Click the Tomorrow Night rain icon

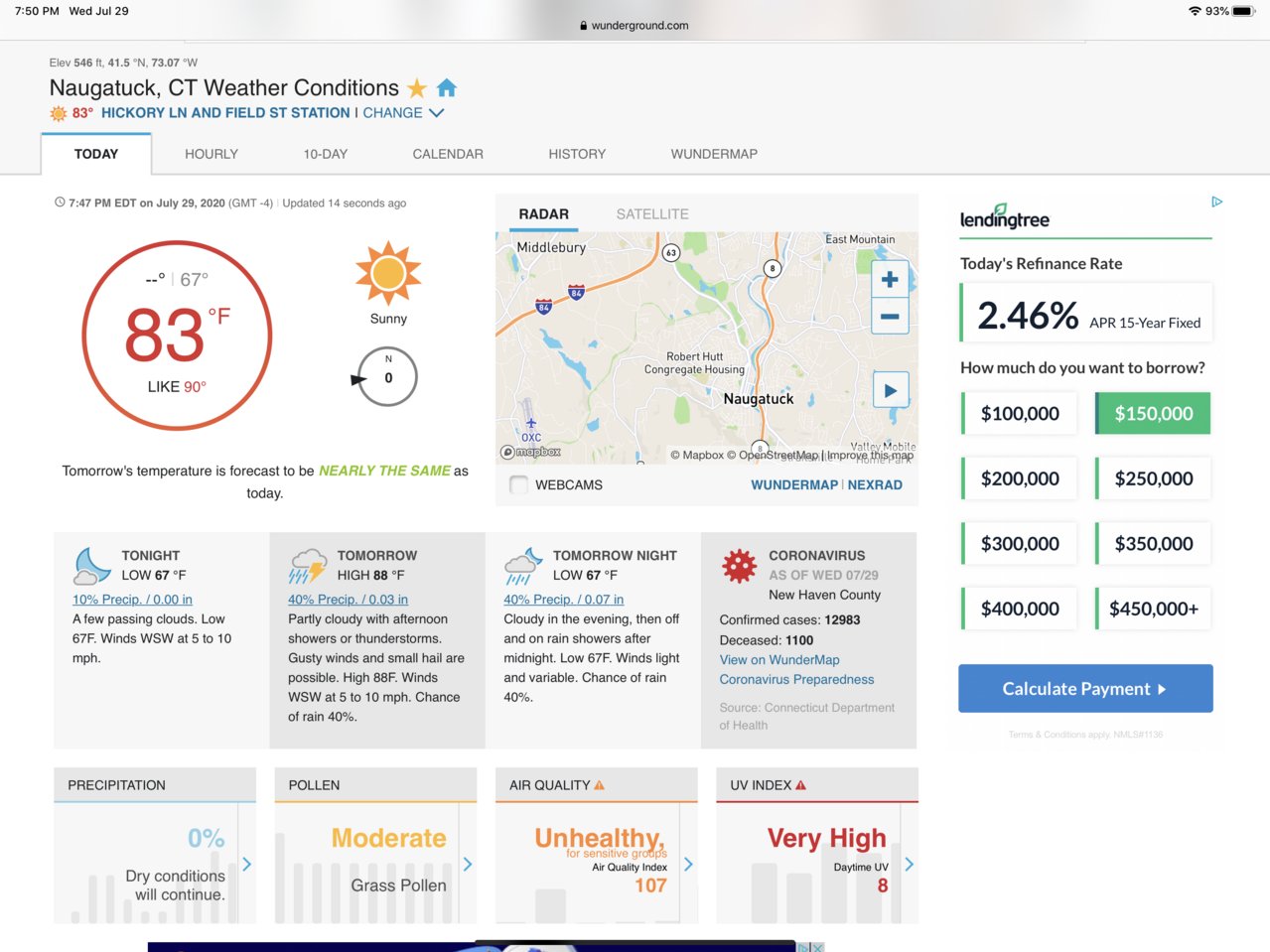523,566
